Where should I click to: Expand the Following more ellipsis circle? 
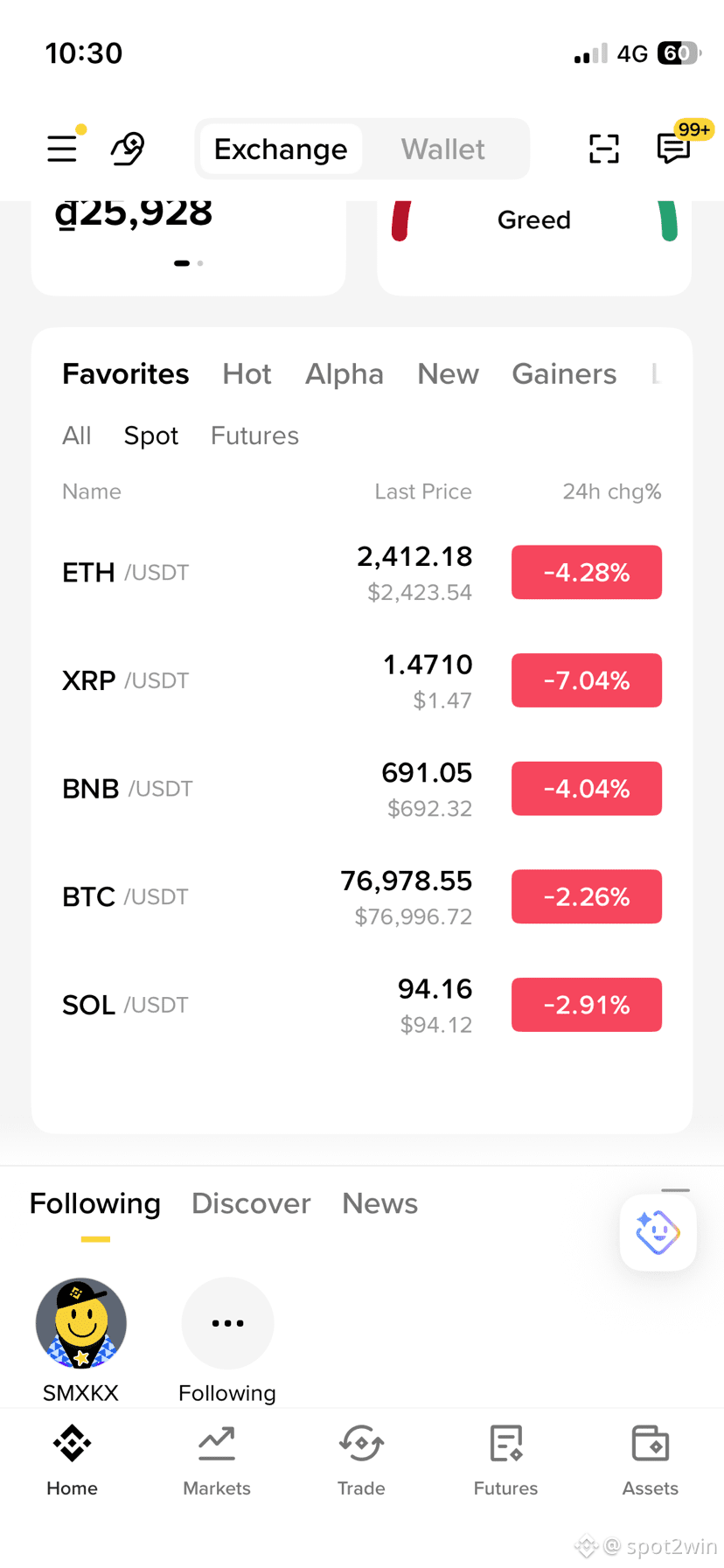[x=227, y=1323]
